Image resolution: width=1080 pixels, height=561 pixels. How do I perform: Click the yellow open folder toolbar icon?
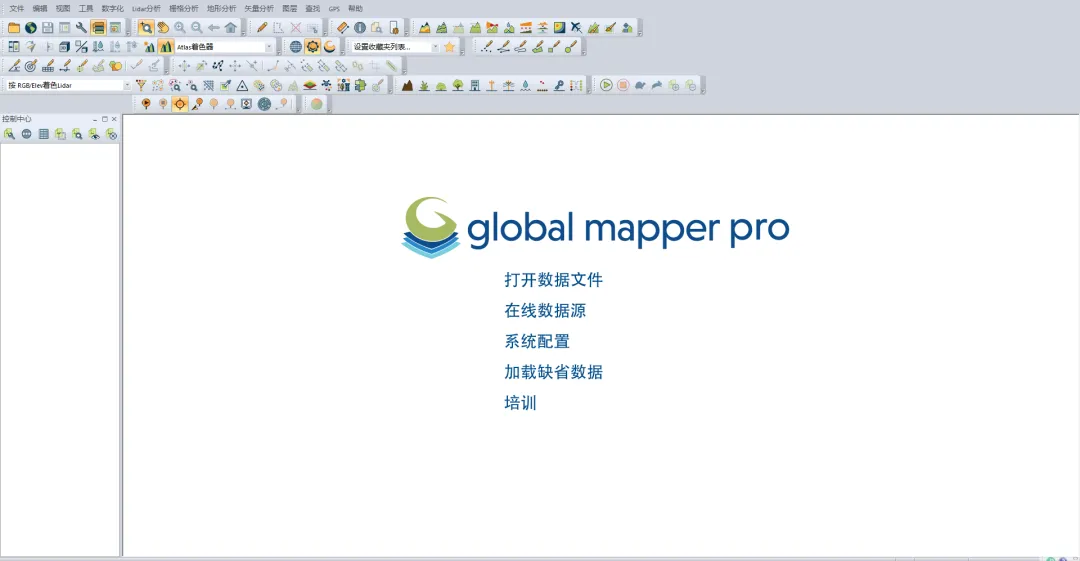pyautogui.click(x=14, y=28)
